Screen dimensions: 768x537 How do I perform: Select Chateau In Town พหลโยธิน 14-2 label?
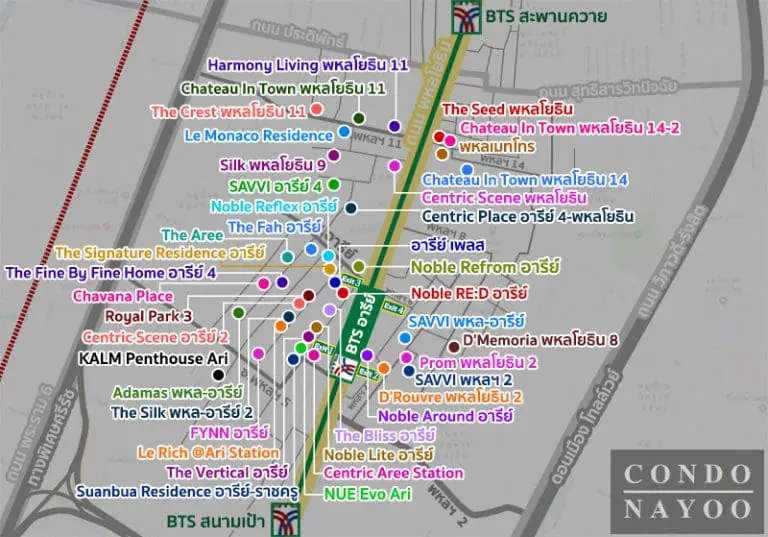[x=570, y=128]
